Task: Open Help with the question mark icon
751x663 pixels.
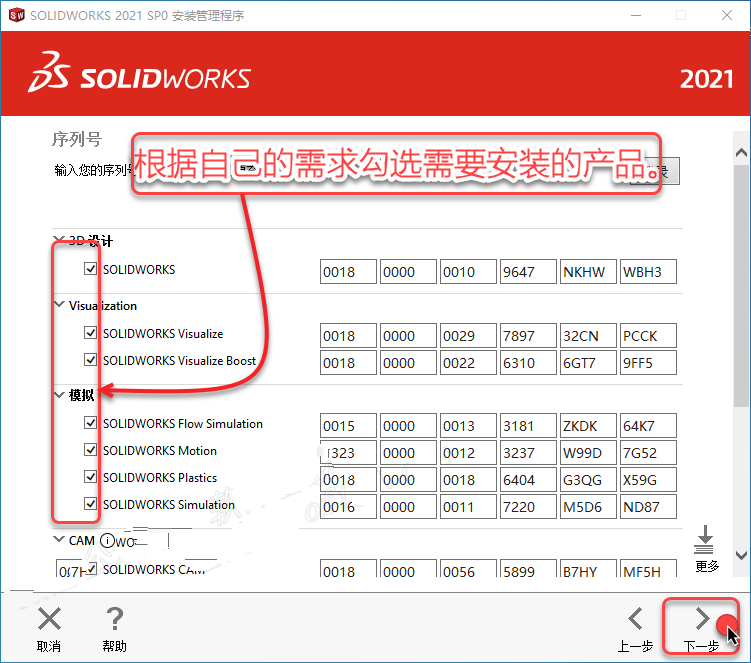Action: (114, 618)
